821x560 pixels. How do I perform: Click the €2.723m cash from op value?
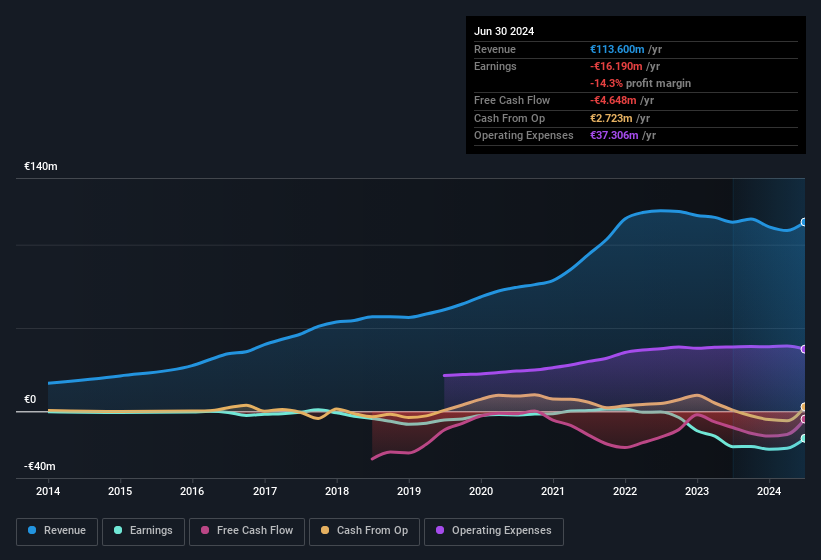point(611,118)
